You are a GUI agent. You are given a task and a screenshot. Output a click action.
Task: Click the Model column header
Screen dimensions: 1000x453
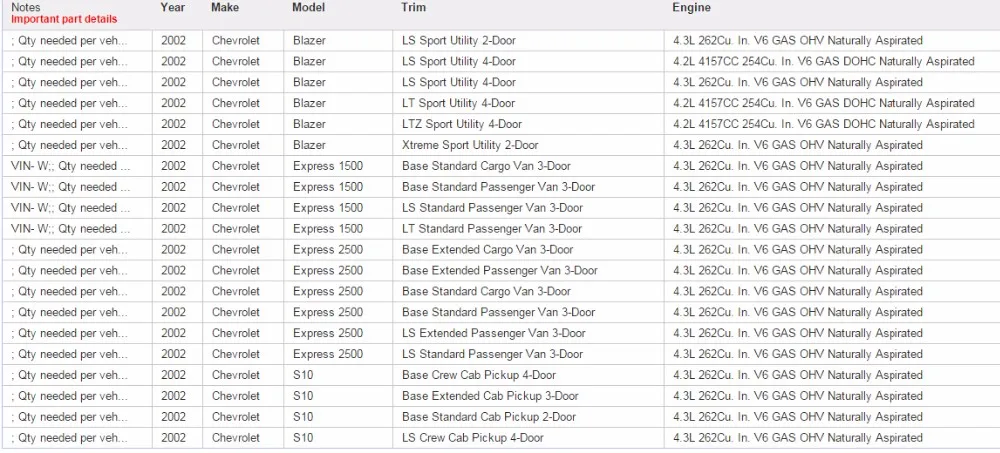pyautogui.click(x=308, y=8)
